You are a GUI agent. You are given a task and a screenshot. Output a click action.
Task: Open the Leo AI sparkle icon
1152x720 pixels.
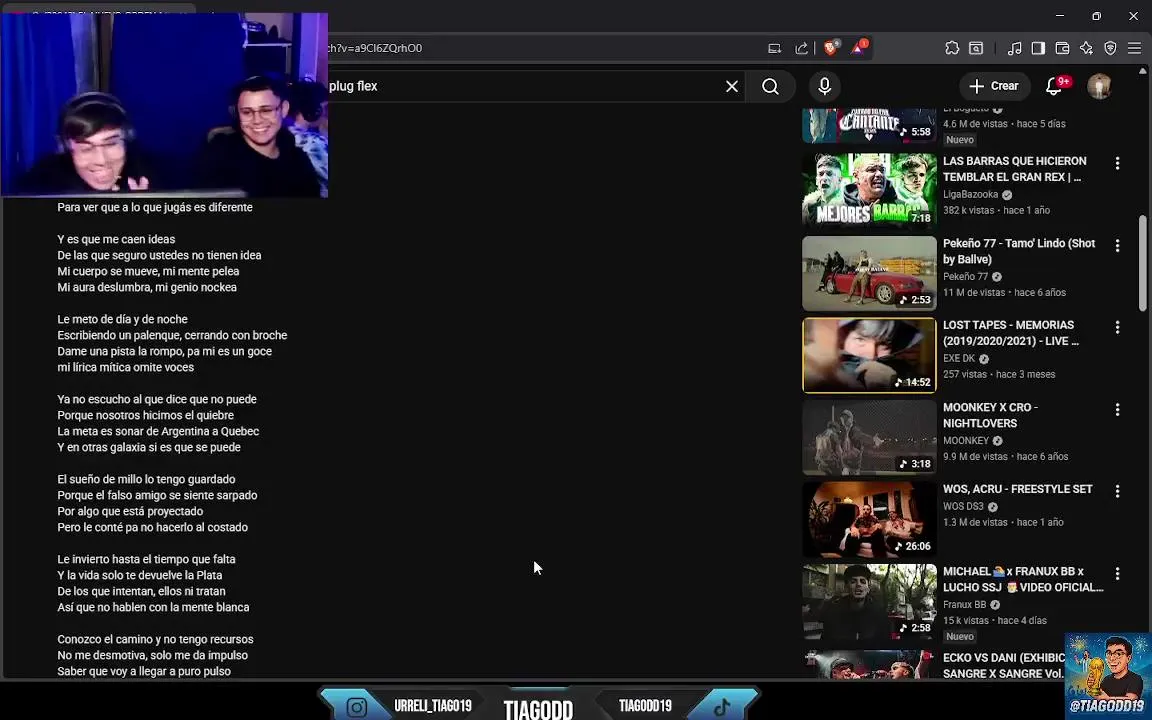1086,48
